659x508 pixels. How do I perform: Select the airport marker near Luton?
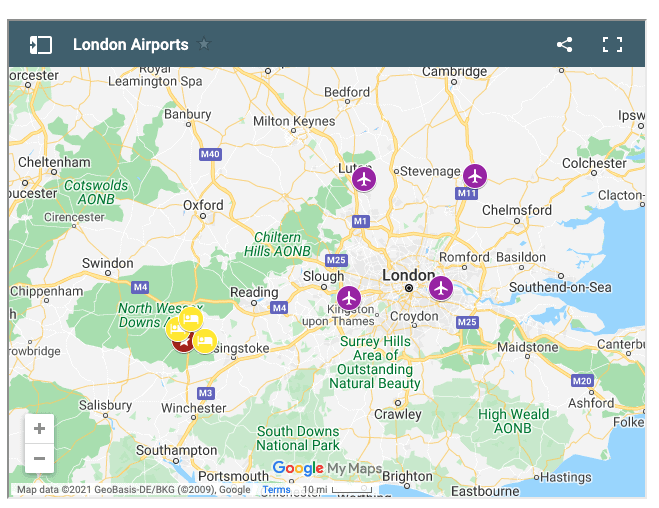tap(363, 178)
